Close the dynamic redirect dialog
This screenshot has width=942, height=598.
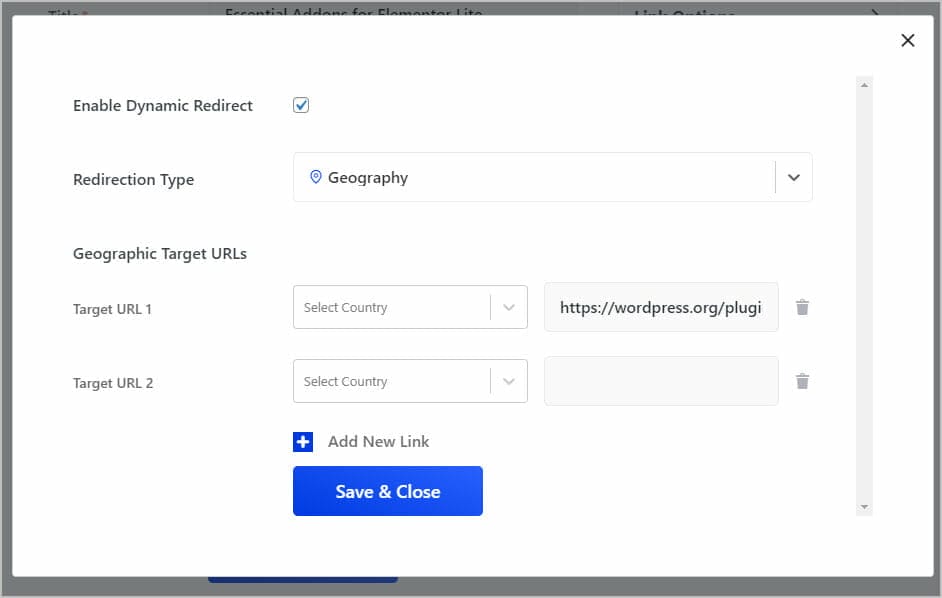click(x=908, y=40)
